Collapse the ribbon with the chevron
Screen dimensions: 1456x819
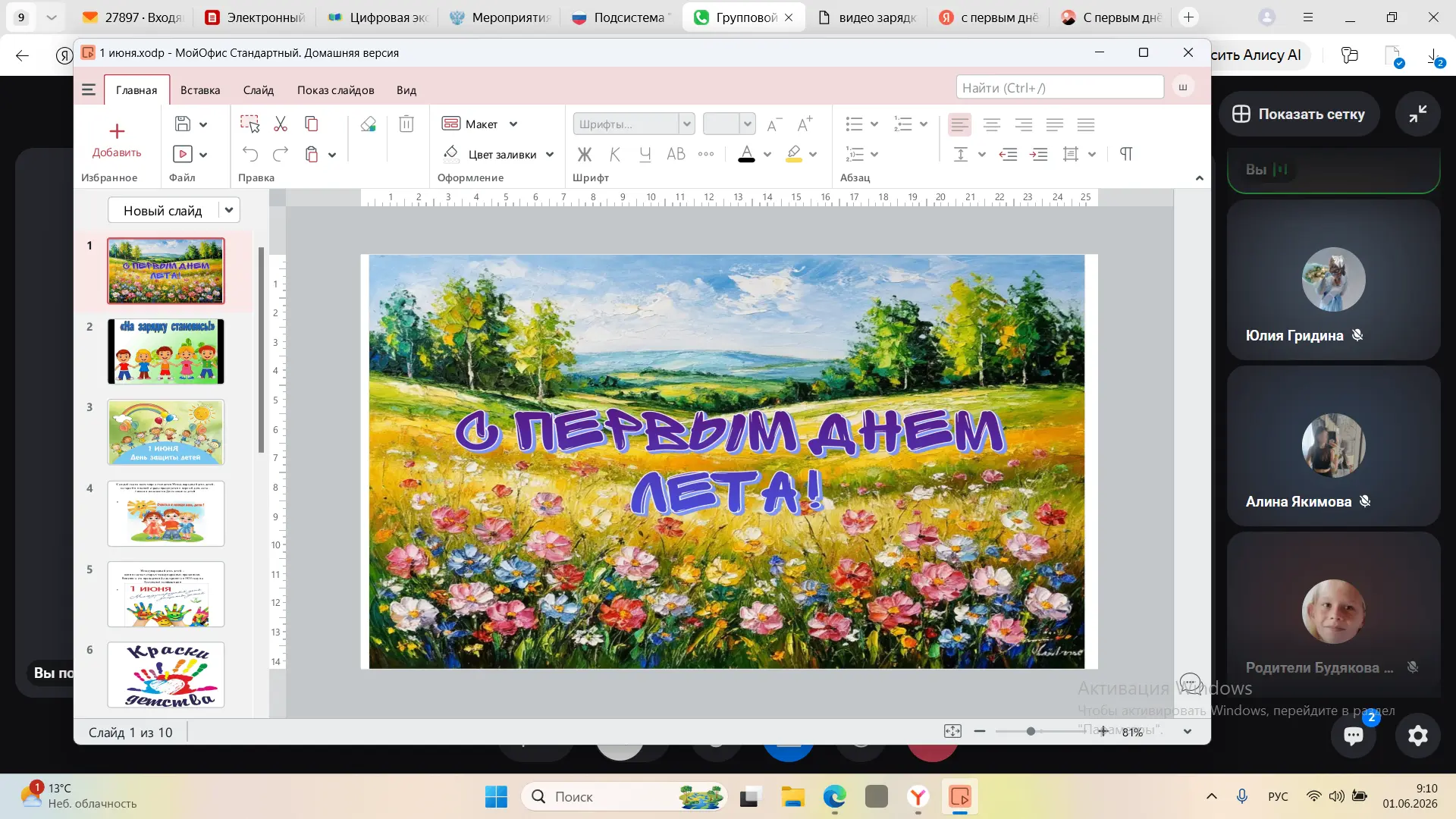(1199, 178)
